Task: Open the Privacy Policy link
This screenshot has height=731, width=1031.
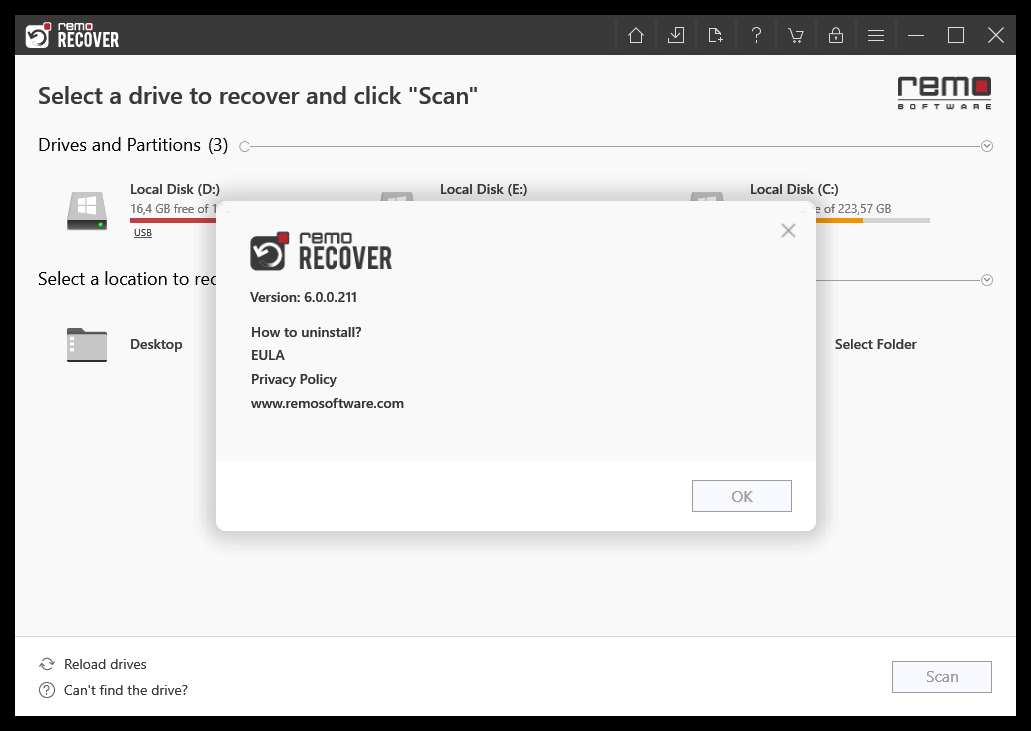Action: click(x=294, y=379)
